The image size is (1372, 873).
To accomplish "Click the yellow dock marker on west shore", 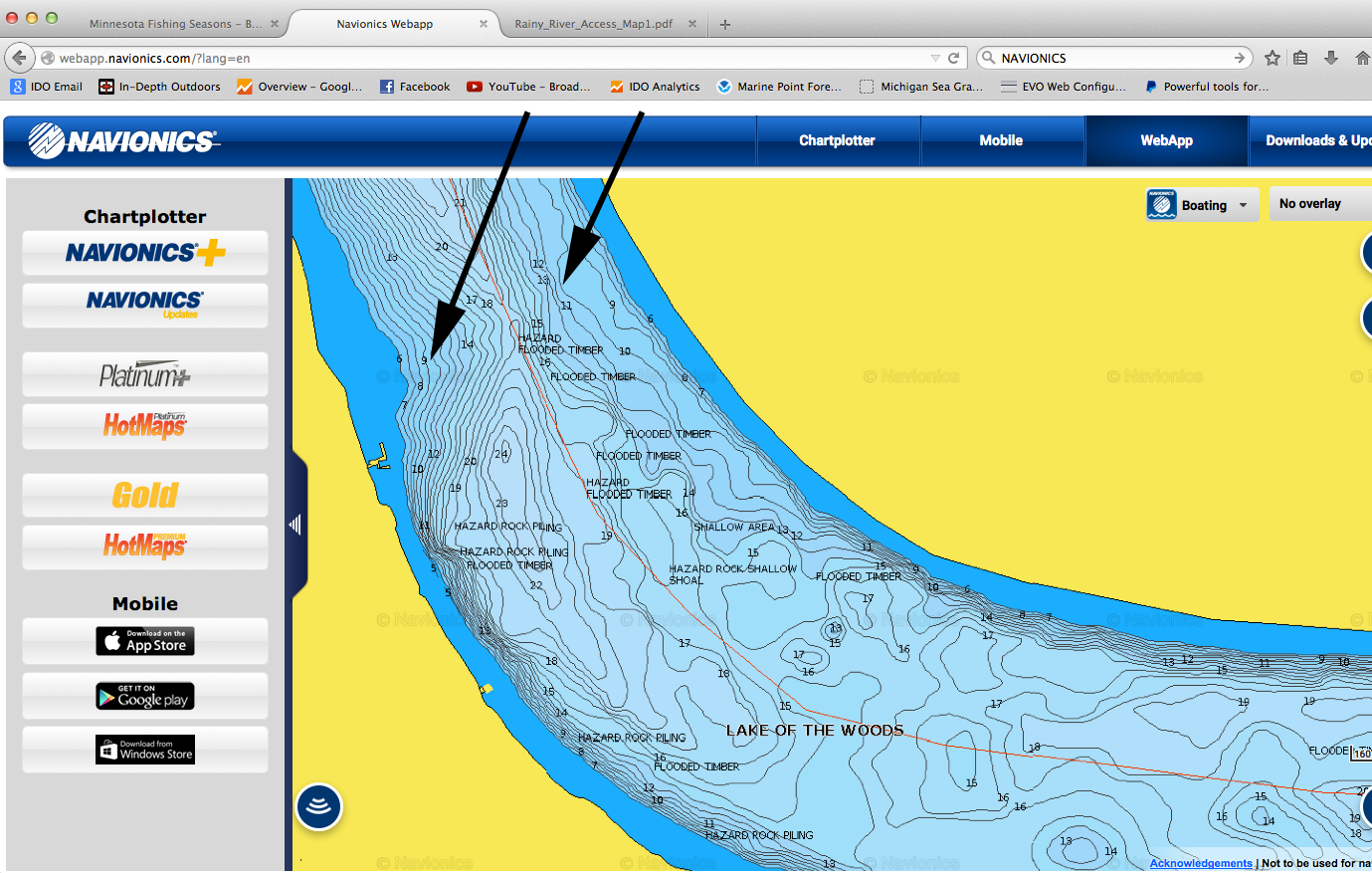I will [378, 458].
